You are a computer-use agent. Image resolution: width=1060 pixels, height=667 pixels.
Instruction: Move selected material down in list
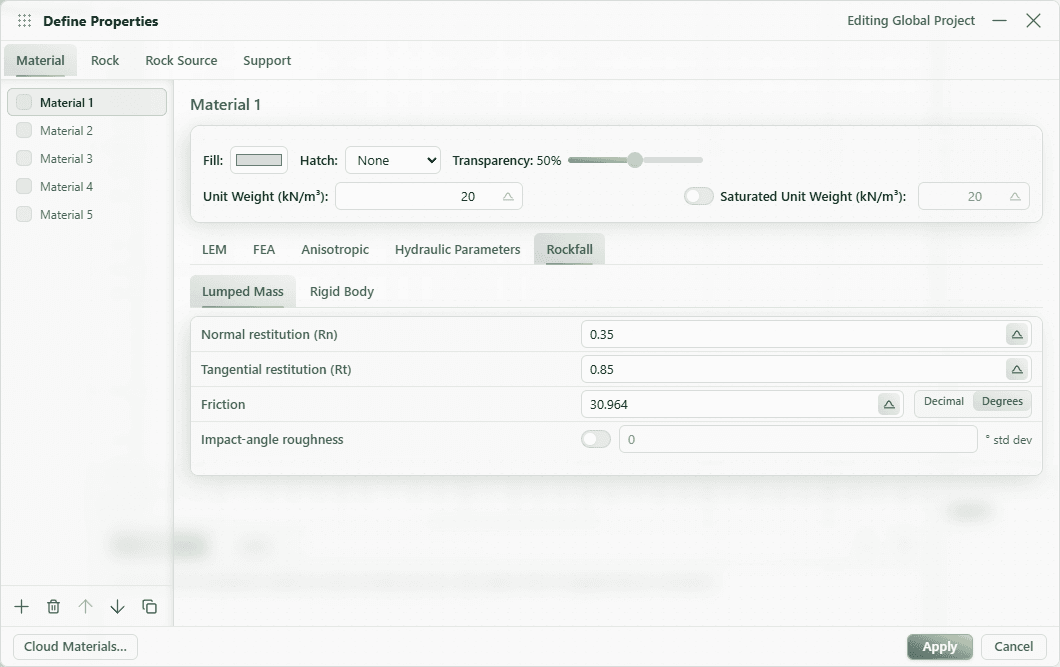tap(117, 607)
